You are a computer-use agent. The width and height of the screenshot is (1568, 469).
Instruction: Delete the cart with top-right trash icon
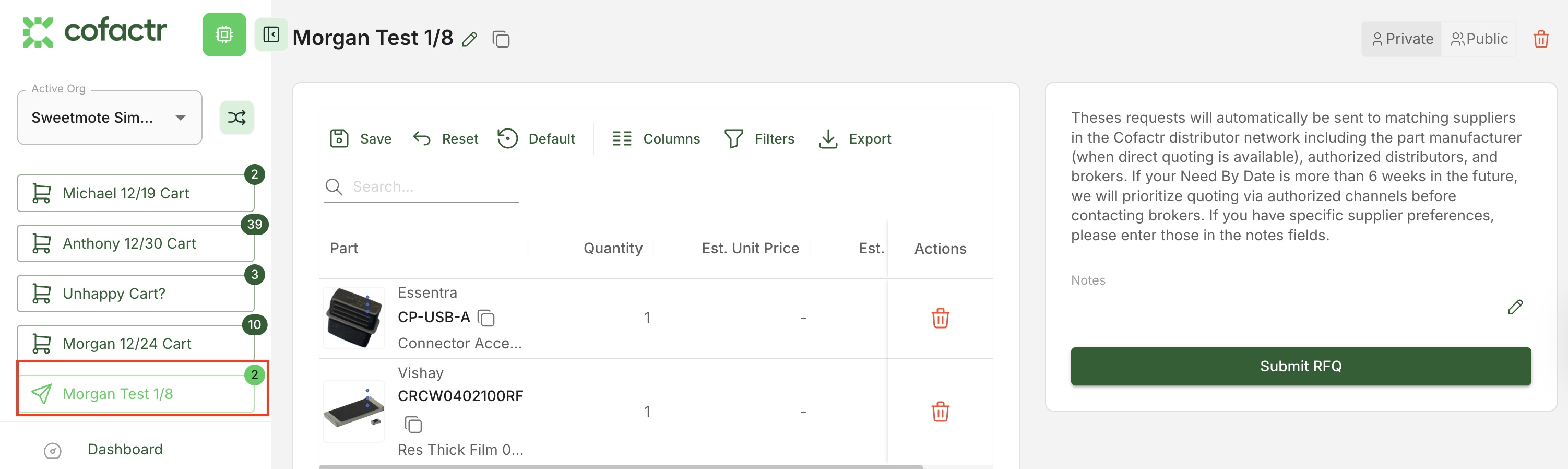[1541, 39]
